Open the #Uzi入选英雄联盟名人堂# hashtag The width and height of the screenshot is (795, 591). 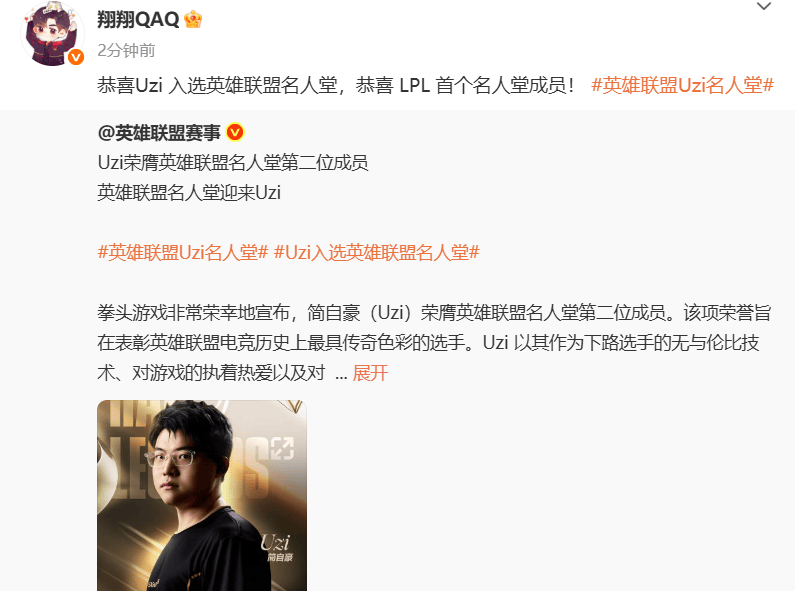pos(377,252)
